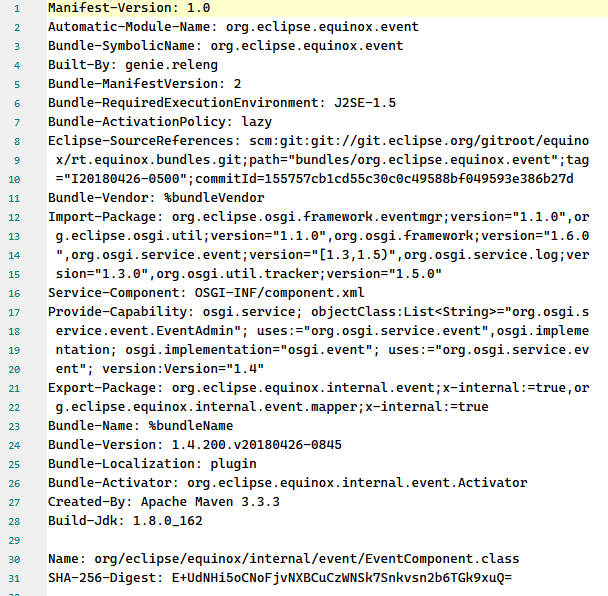This screenshot has width=608, height=596.
Task: Click the 'Bundle-Vendor: %bundleVendor' line
Action: [x=156, y=198]
